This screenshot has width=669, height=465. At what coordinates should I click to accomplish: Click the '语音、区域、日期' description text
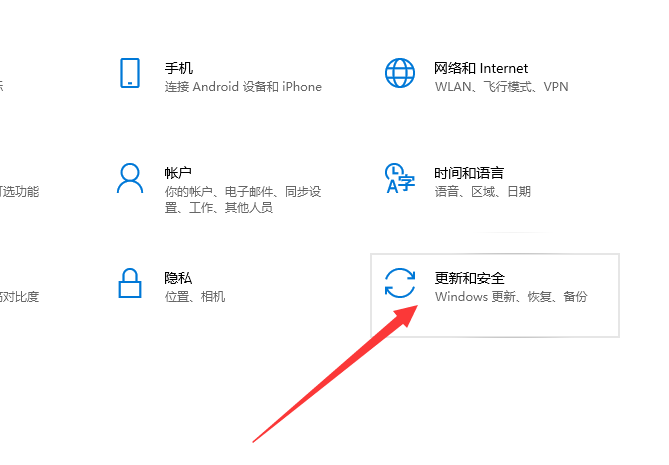tap(483, 192)
